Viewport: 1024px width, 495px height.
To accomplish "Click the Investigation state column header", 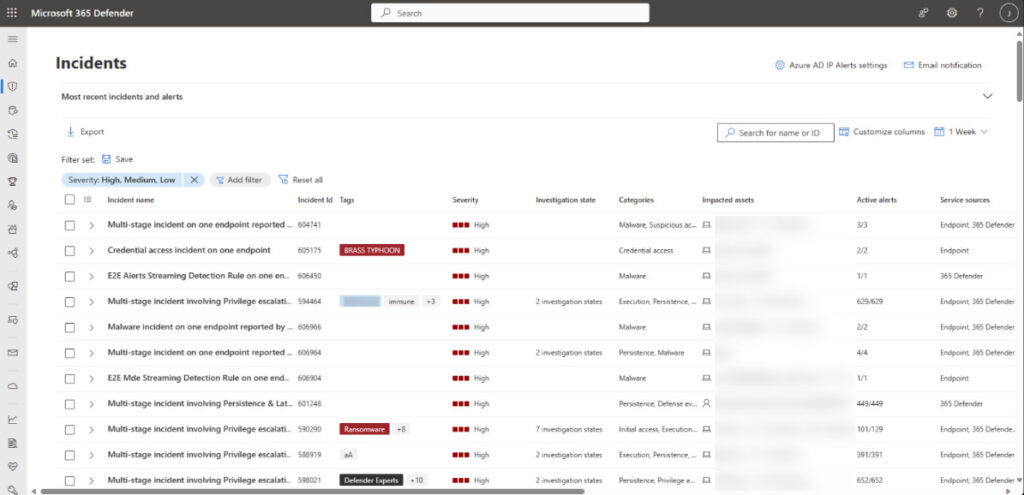I will 565,200.
